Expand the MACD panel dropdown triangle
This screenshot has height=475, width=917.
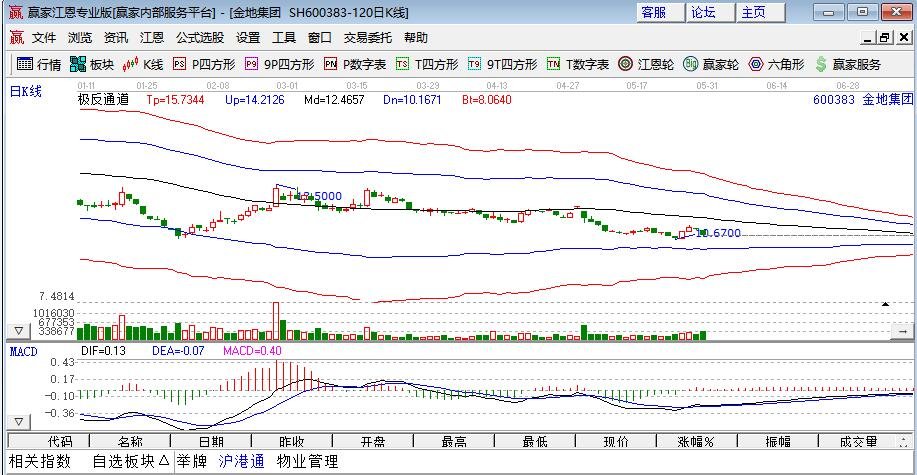pyautogui.click(x=18, y=422)
